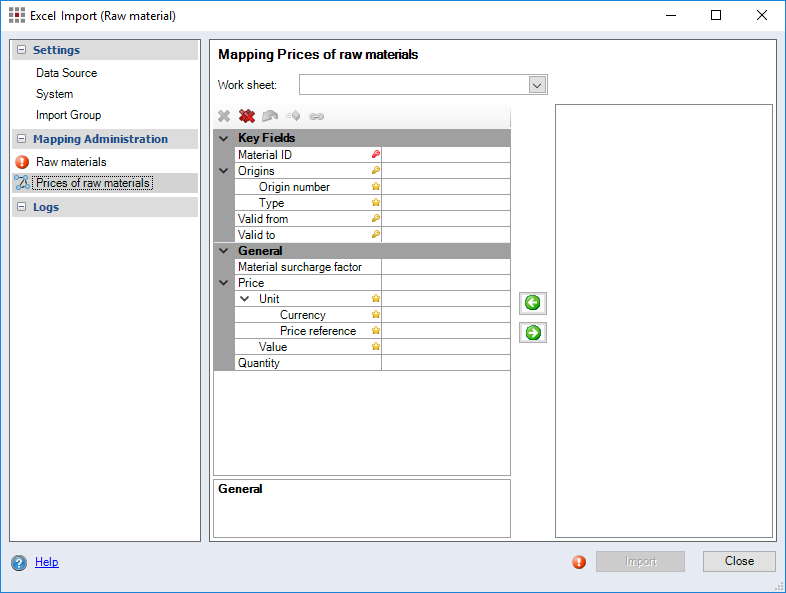Viewport: 786px width, 593px height.
Task: Collapse the Unit subgroup under Price
Action: click(245, 299)
